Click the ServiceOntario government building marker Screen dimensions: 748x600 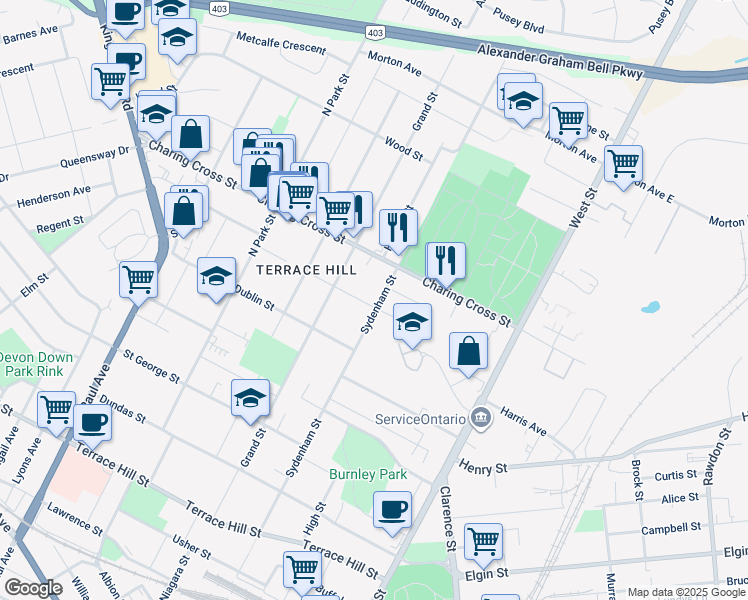480,416
